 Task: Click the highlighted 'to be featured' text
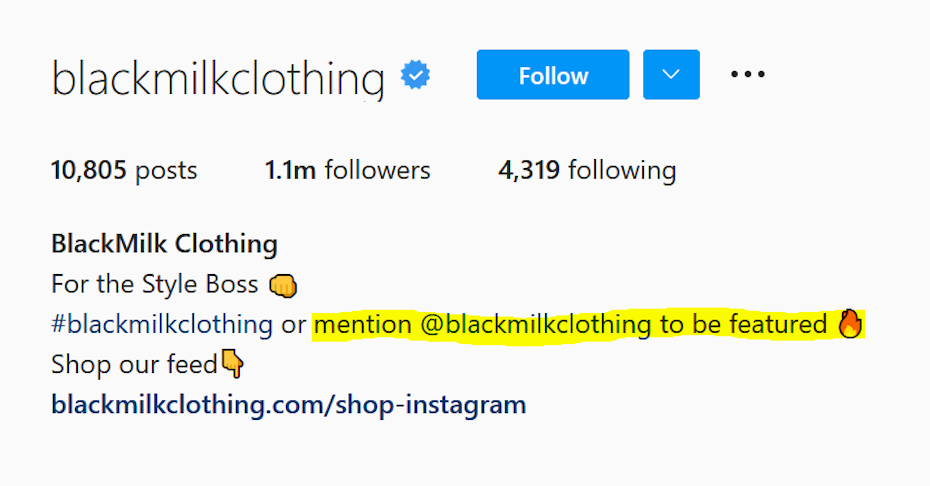pyautogui.click(x=743, y=325)
